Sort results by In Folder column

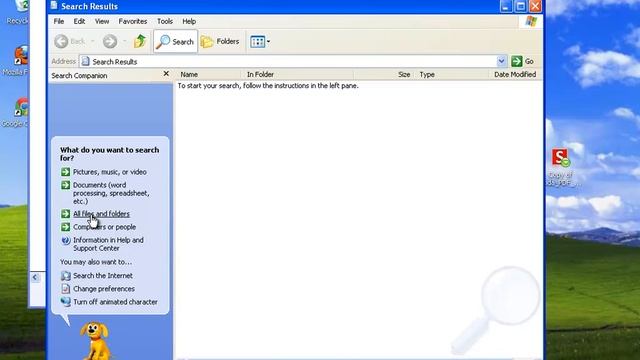tap(298, 74)
